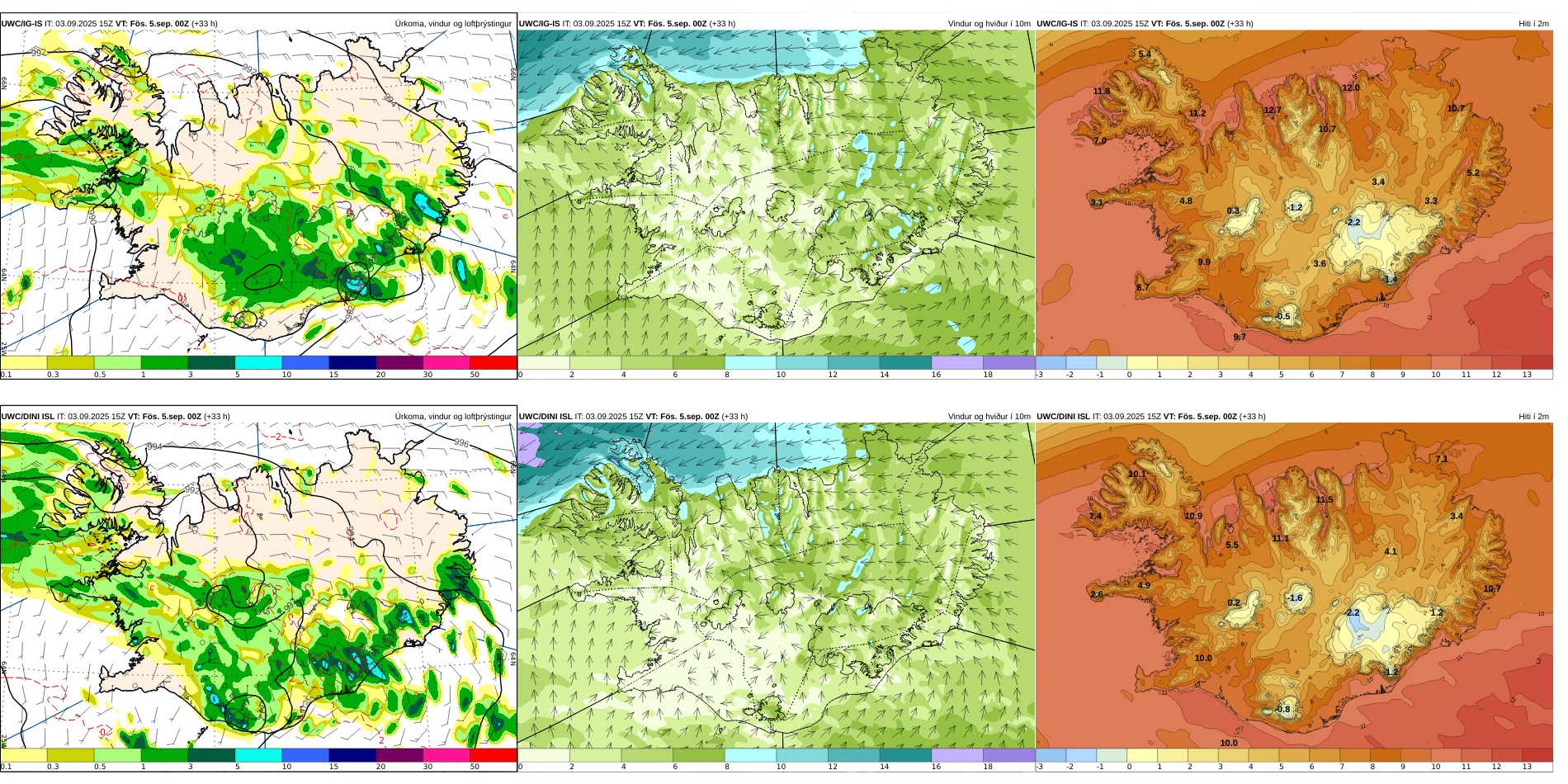This screenshot has width=1568, height=784.
Task: Open the UWC/DINI ISL 2m temperature map
Action: click(x=1294, y=585)
